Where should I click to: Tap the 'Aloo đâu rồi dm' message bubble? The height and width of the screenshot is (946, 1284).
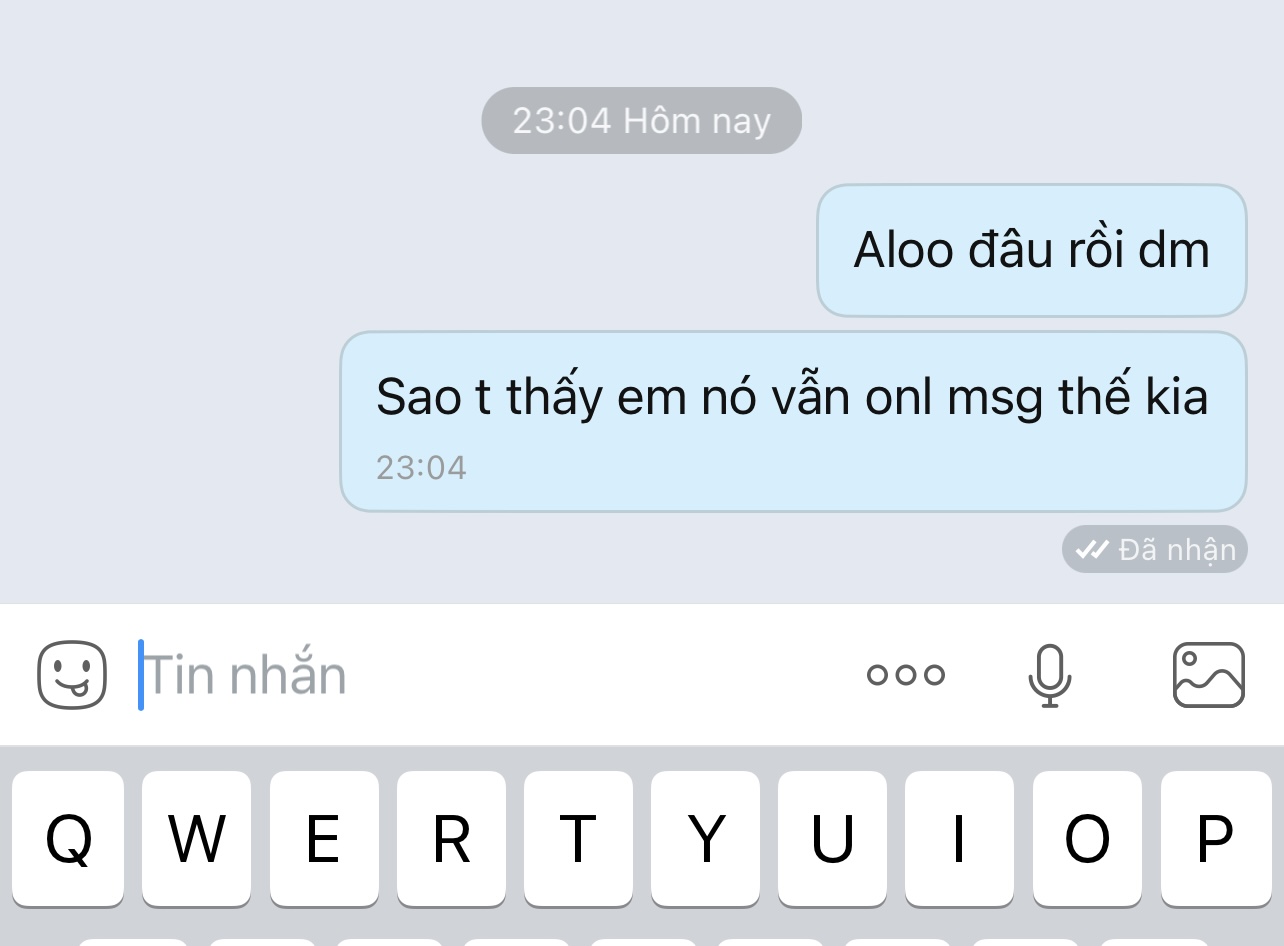[x=1032, y=250]
